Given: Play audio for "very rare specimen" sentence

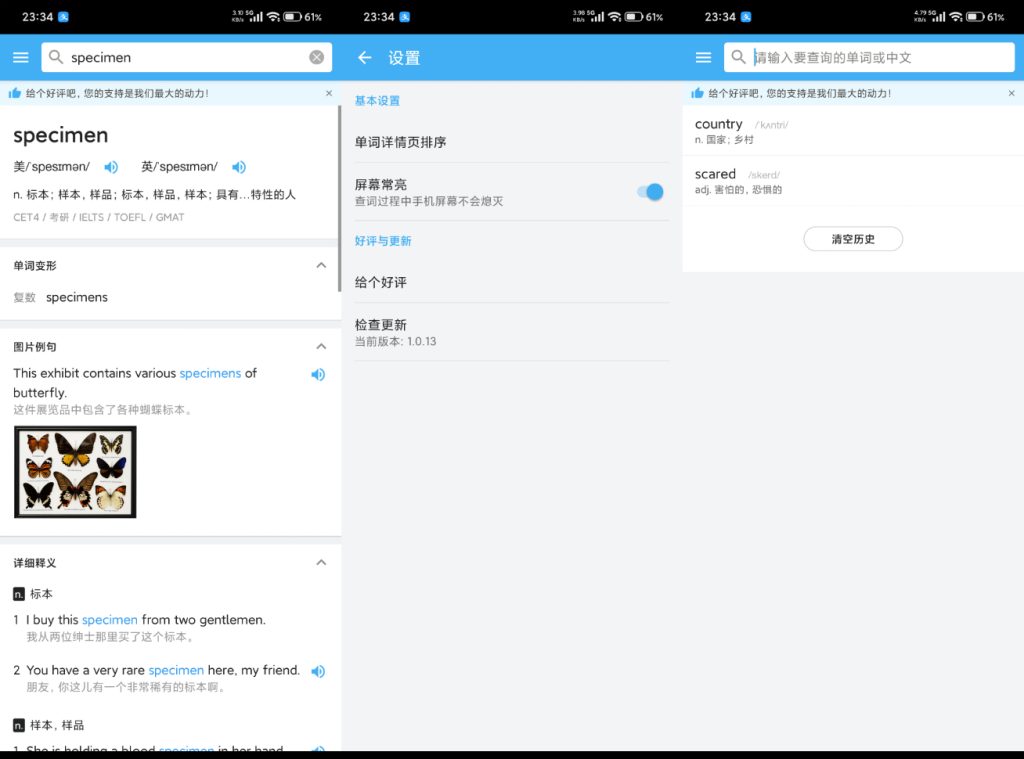Looking at the screenshot, I should [x=318, y=671].
